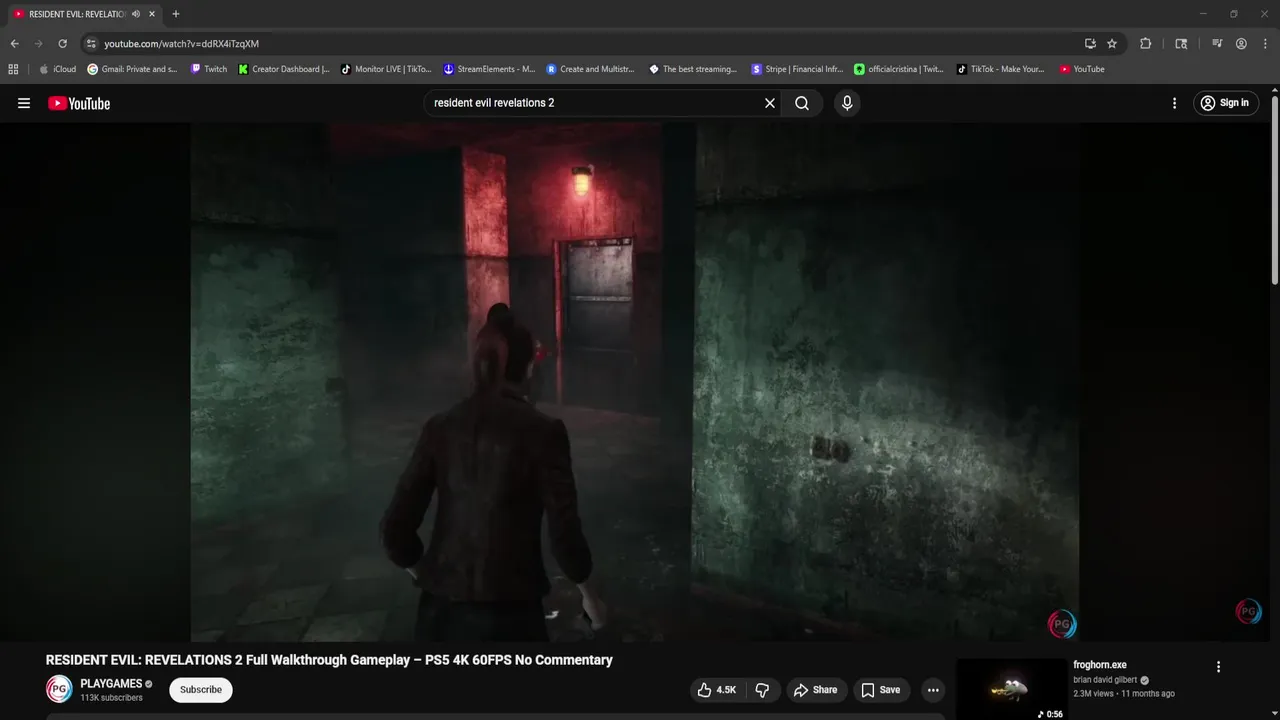Screen dimensions: 1280x720
Task: Click the Sign in button
Action: 1225,103
